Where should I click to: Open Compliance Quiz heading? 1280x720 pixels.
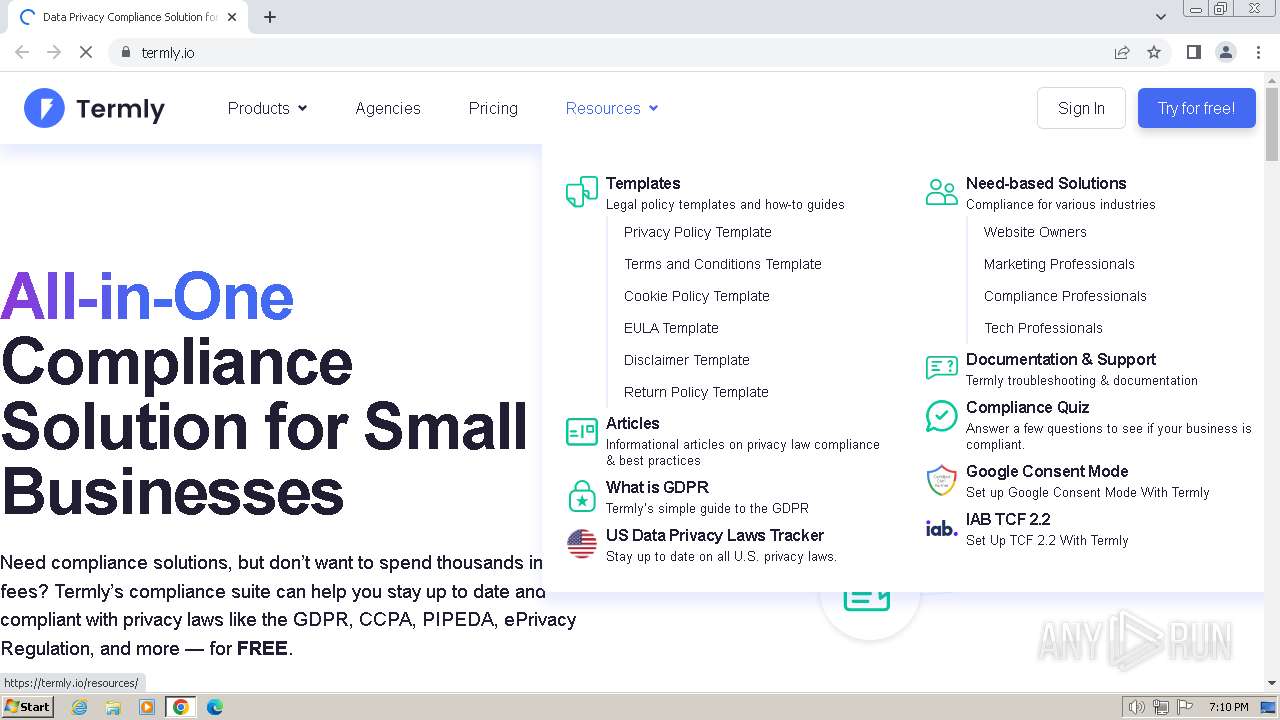[x=1027, y=407]
